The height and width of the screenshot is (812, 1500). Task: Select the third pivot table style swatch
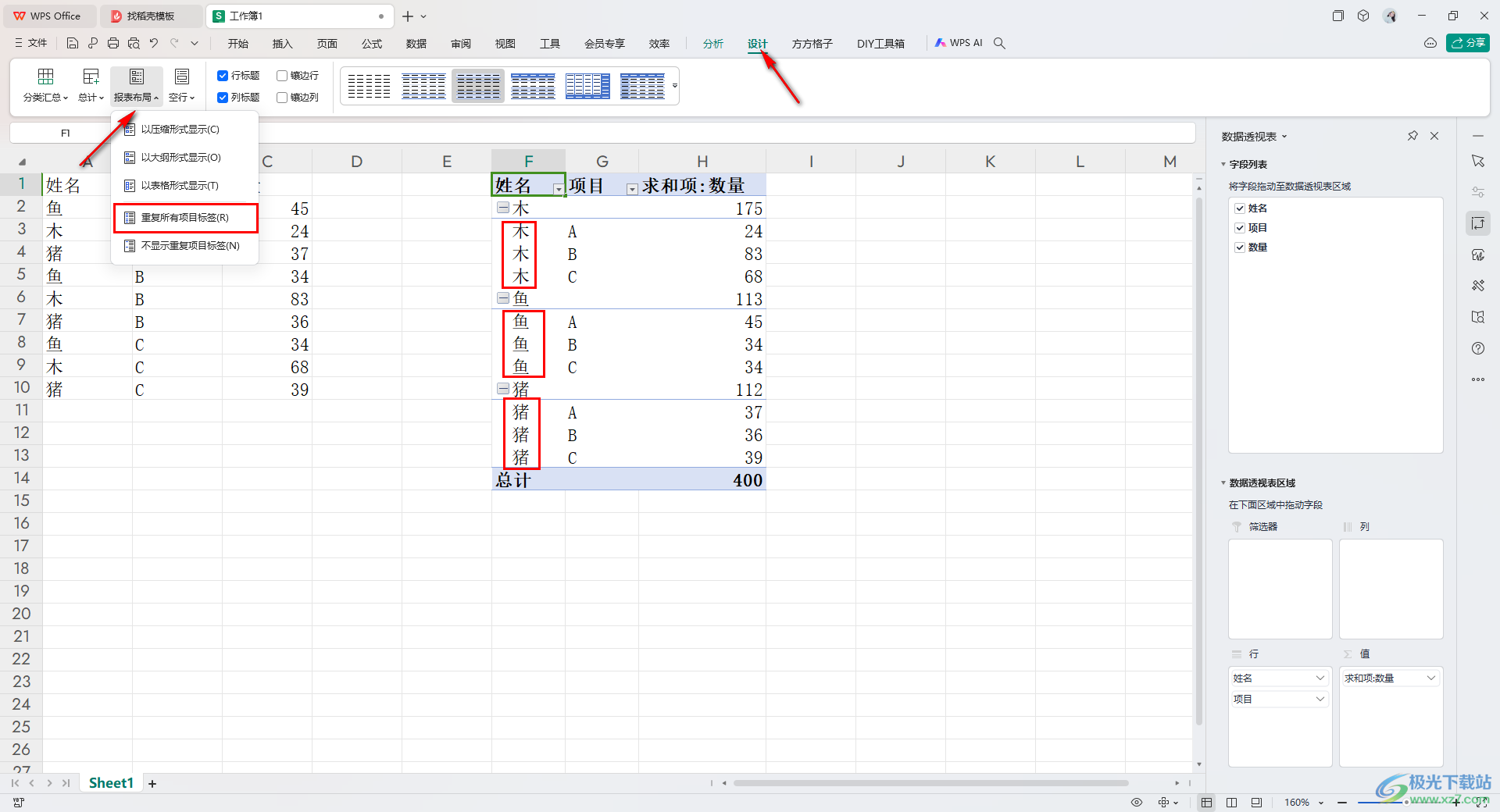[478, 86]
